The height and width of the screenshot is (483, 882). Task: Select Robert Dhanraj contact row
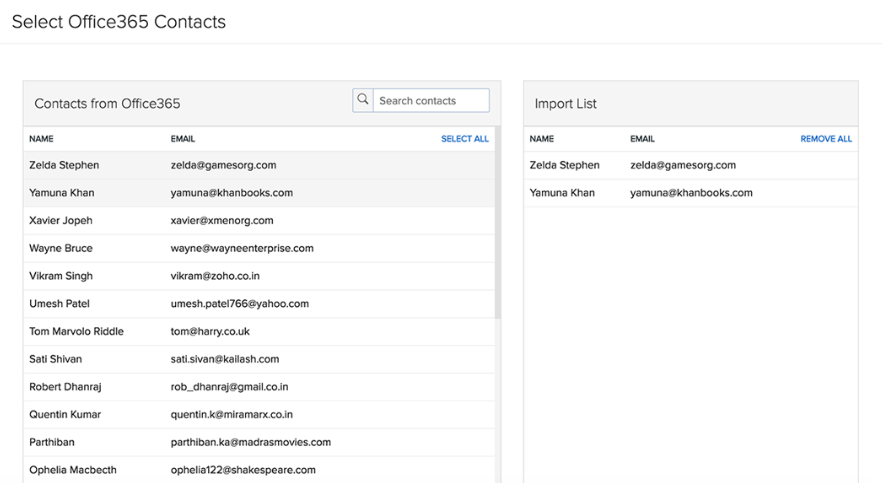258,387
